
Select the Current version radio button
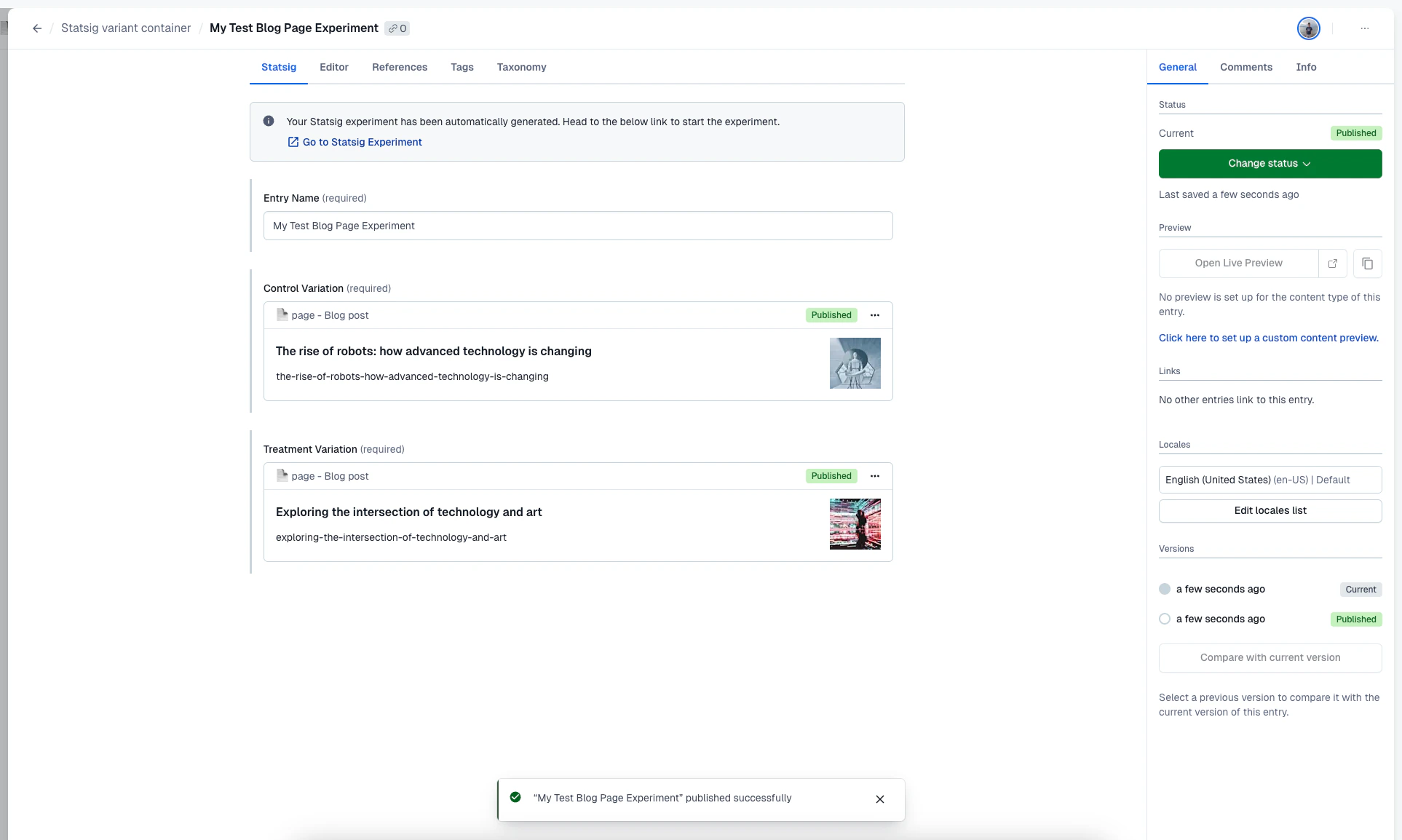(1165, 589)
